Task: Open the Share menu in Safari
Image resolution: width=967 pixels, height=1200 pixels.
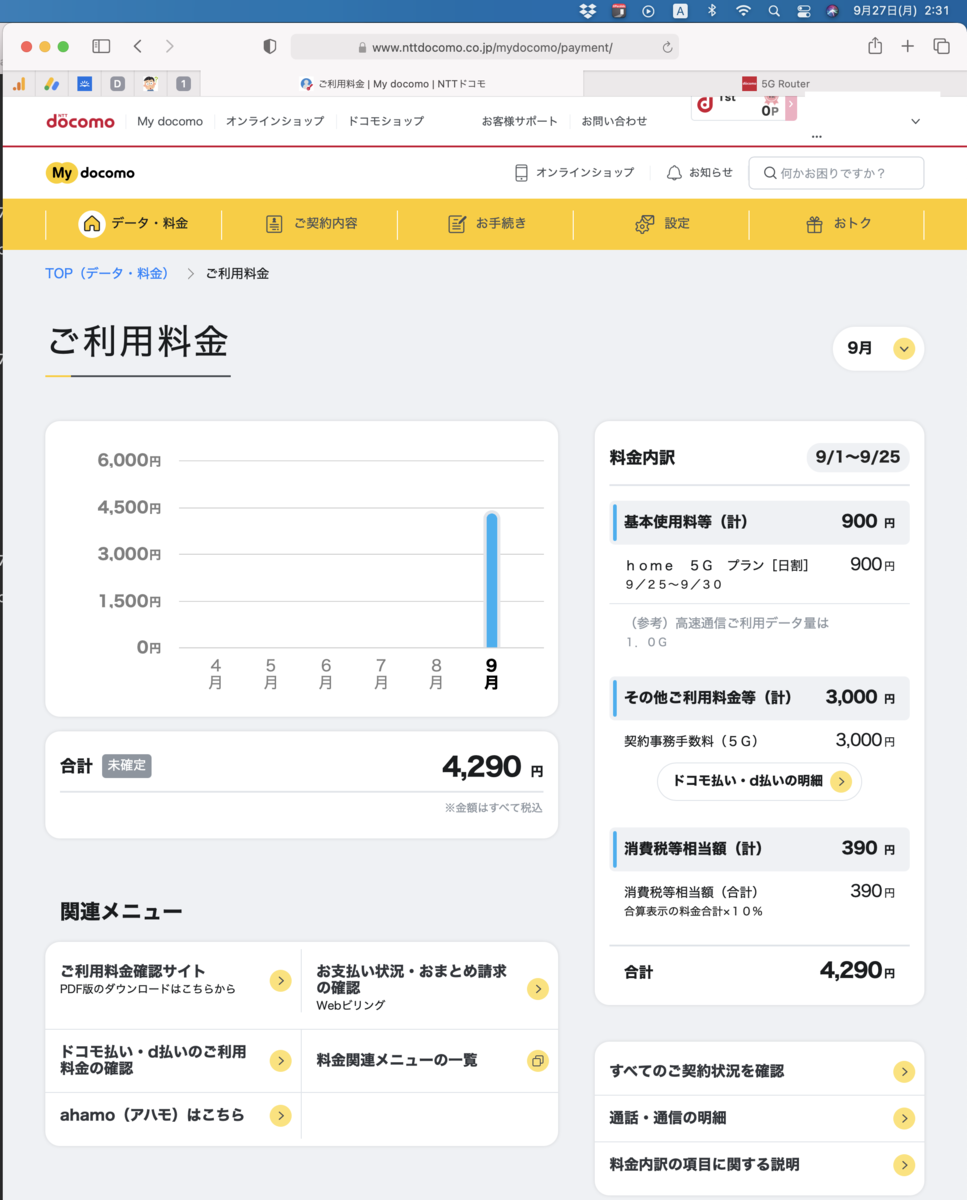Action: (x=875, y=46)
